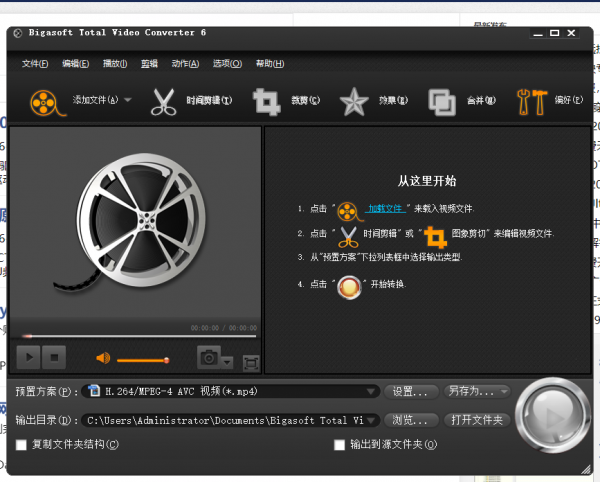600x482 pixels.
Task: Toggle the 输出到源文件夹 checkbox
Action: [x=340, y=444]
